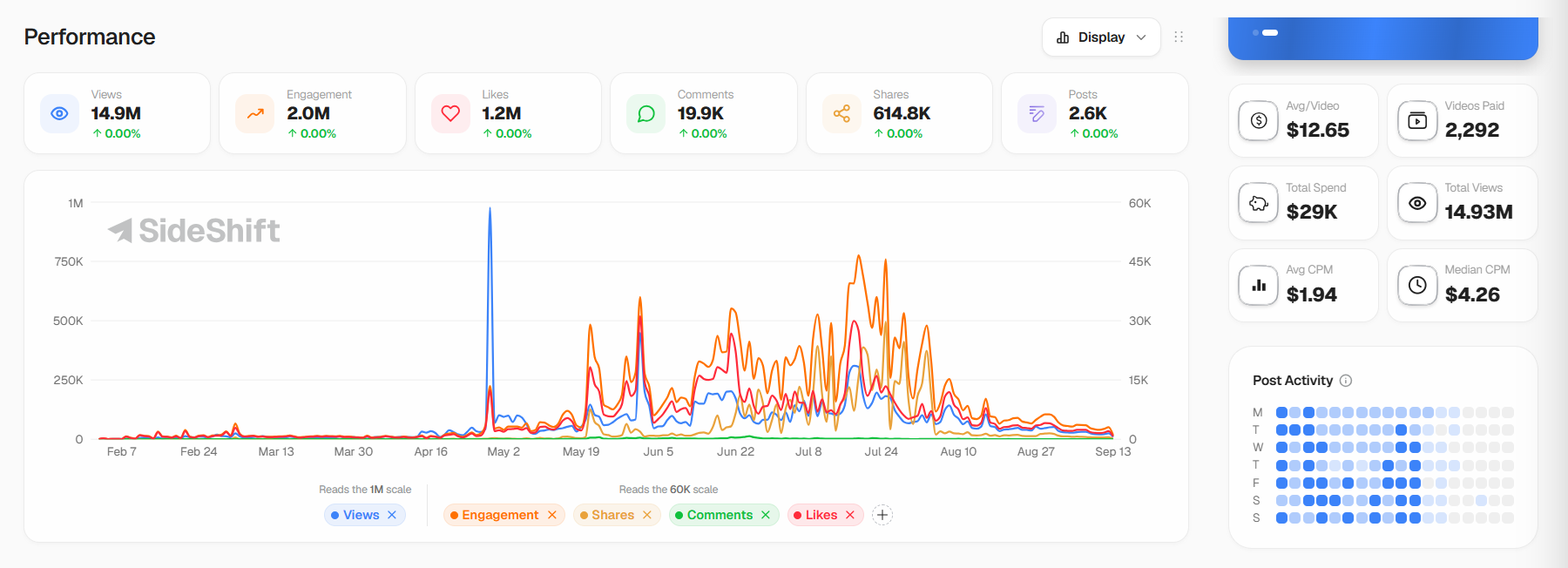Click the 2.6K Posts value
The height and width of the screenshot is (568, 1568).
[1088, 113]
